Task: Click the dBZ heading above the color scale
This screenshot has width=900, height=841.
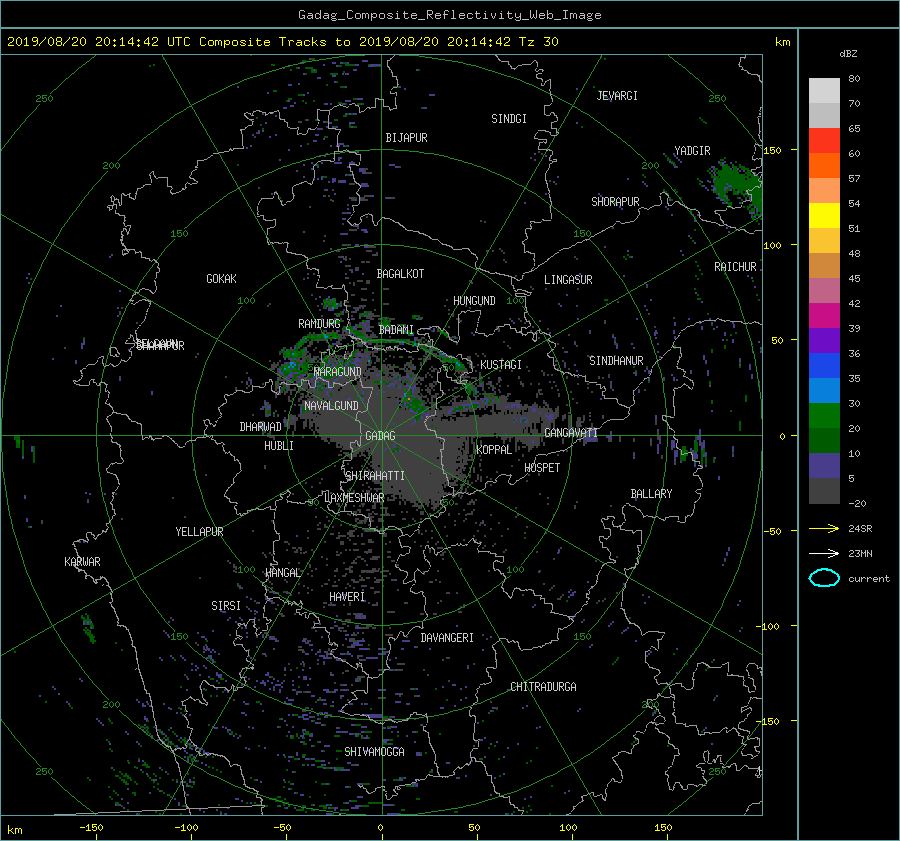Action: click(848, 53)
